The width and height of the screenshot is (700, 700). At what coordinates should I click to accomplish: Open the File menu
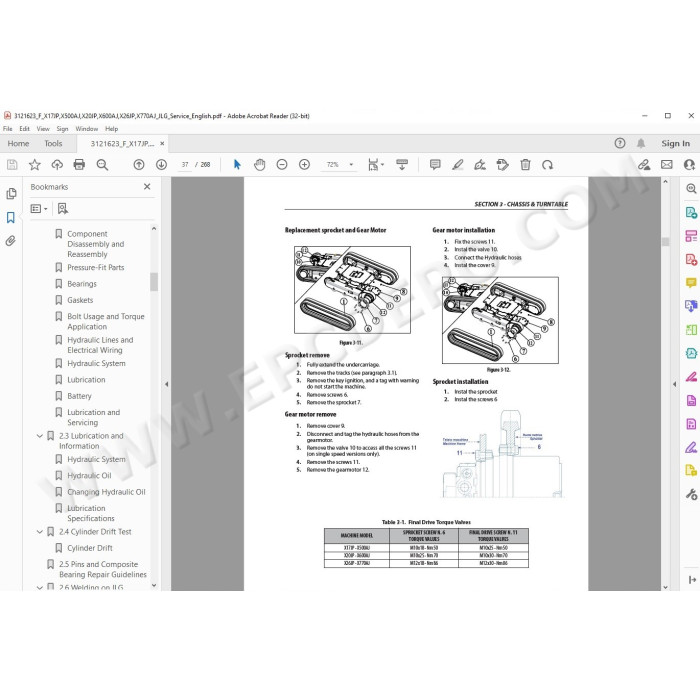(x=8, y=129)
